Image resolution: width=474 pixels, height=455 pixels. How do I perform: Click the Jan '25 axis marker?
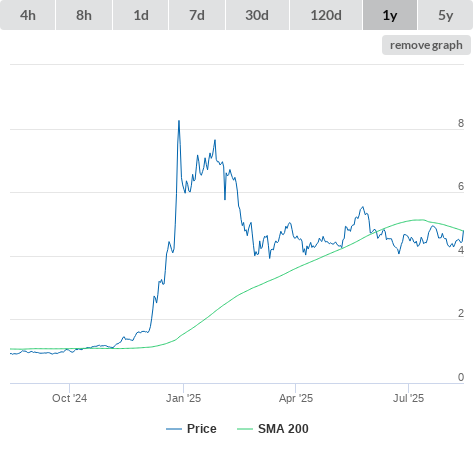pos(183,398)
